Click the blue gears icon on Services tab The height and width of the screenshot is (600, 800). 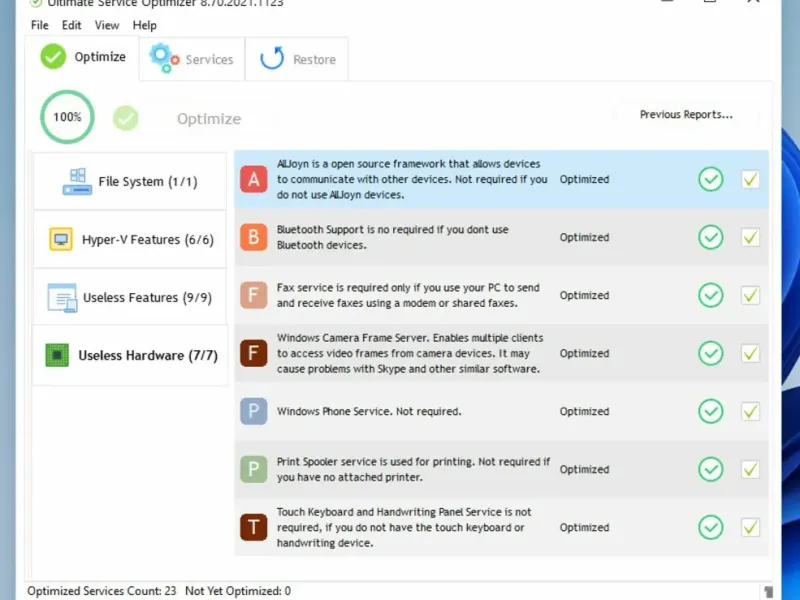coord(164,58)
